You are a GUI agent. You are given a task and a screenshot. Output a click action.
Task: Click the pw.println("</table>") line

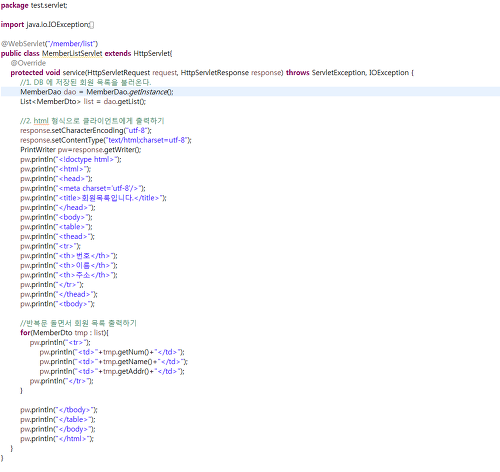click(x=58, y=419)
